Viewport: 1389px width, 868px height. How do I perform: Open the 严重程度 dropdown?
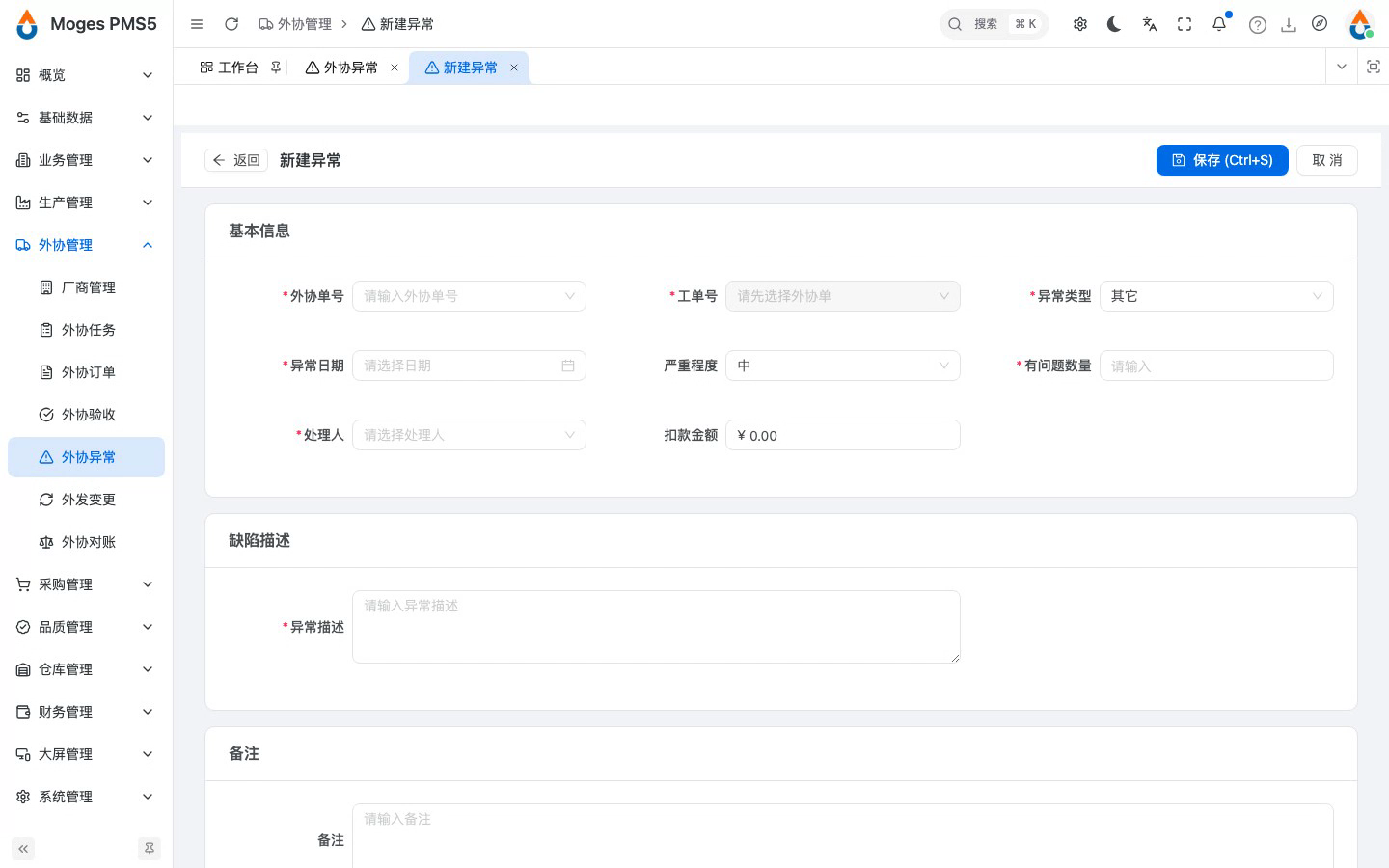click(x=843, y=366)
